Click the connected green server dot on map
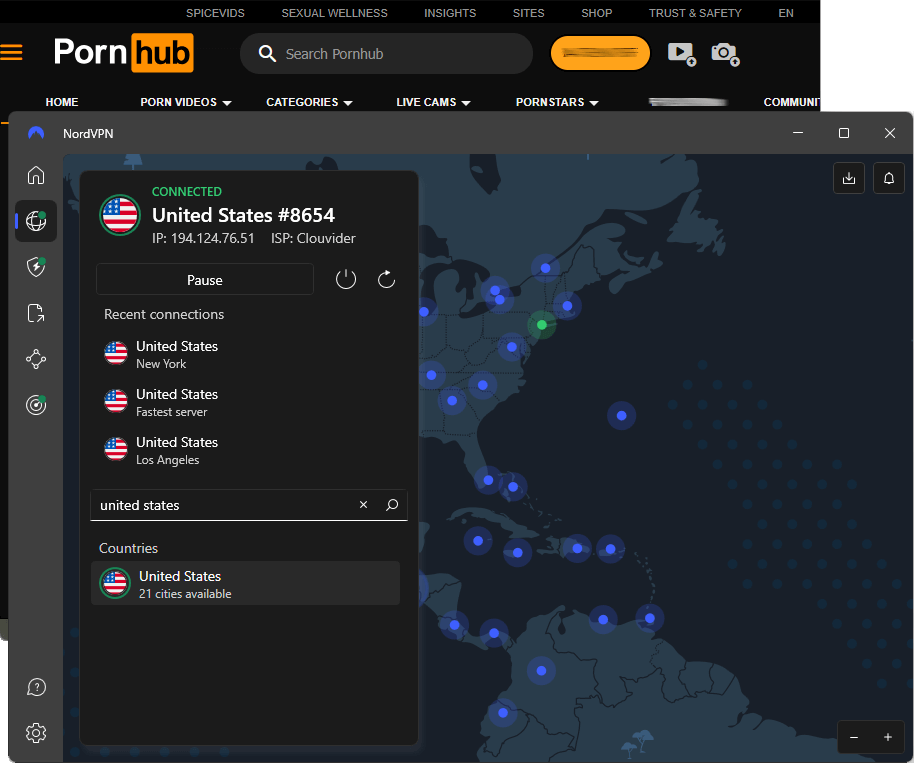The width and height of the screenshot is (914, 763). 542,325
